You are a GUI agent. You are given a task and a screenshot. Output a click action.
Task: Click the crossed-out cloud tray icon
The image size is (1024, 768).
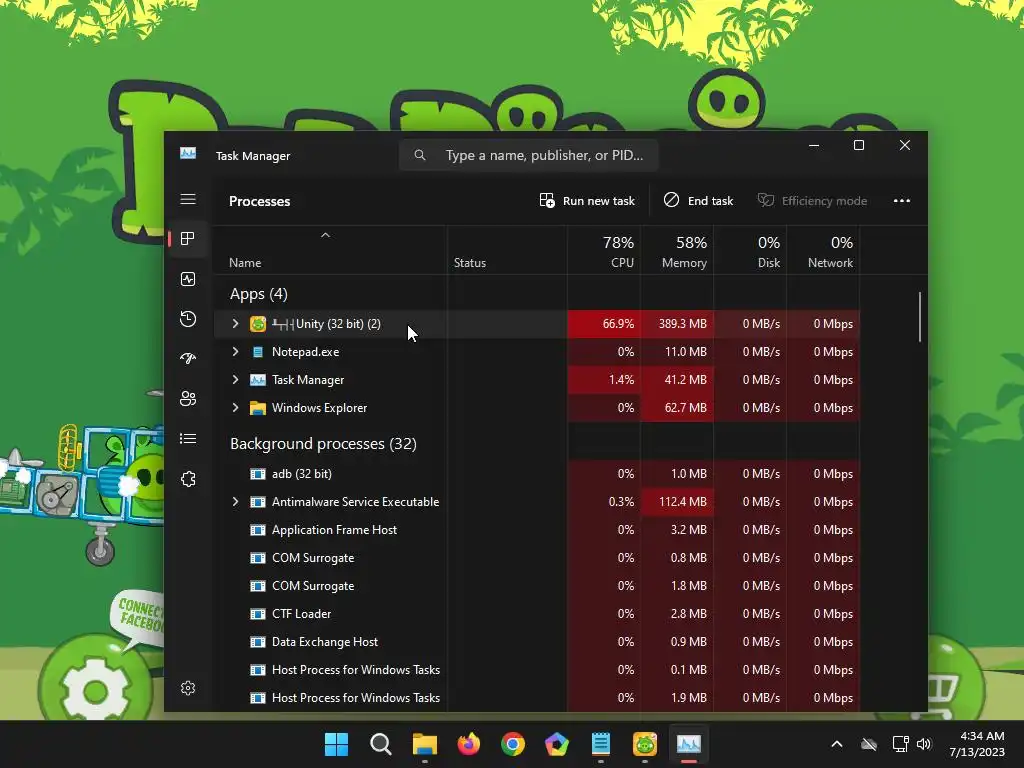tap(869, 744)
